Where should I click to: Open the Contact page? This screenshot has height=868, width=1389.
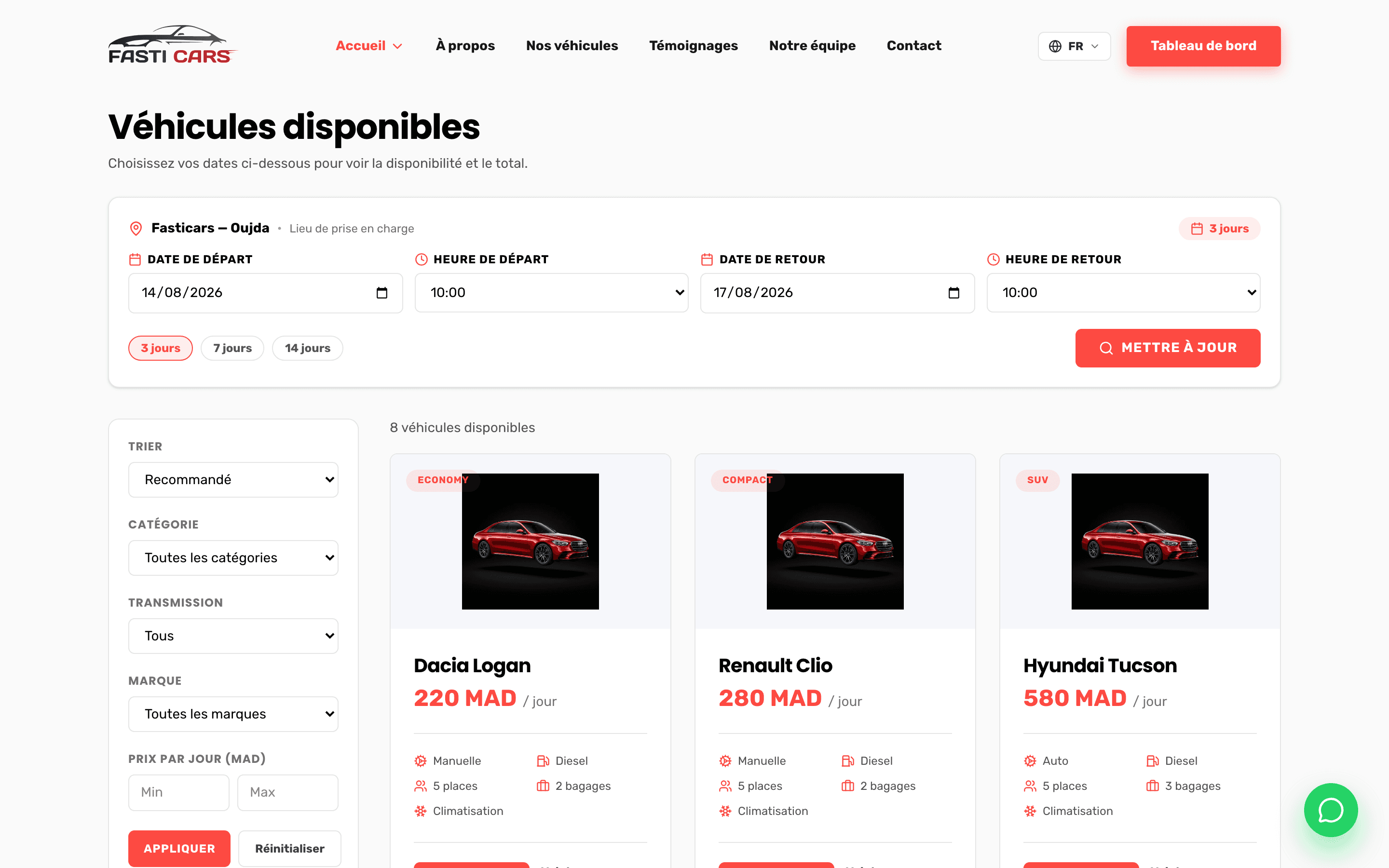coord(914,46)
